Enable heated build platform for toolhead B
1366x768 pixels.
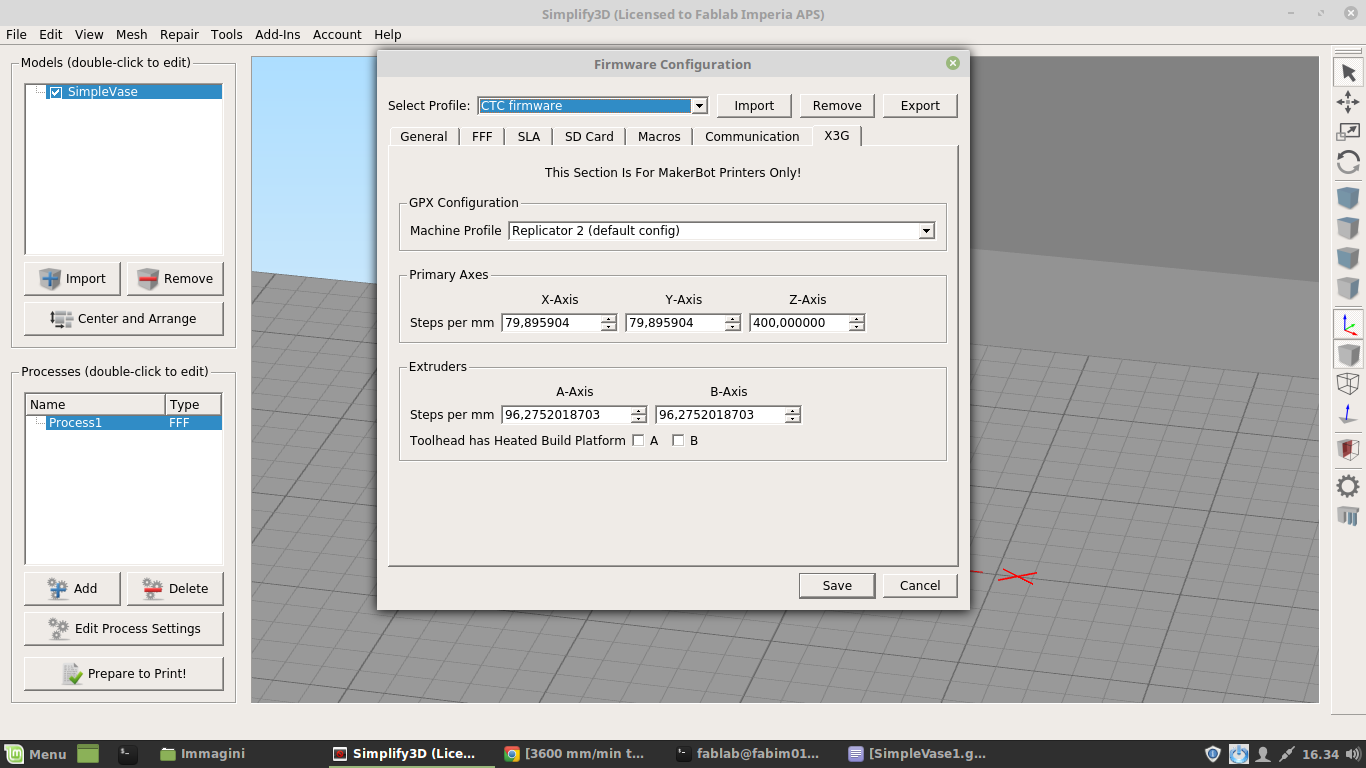[678, 441]
